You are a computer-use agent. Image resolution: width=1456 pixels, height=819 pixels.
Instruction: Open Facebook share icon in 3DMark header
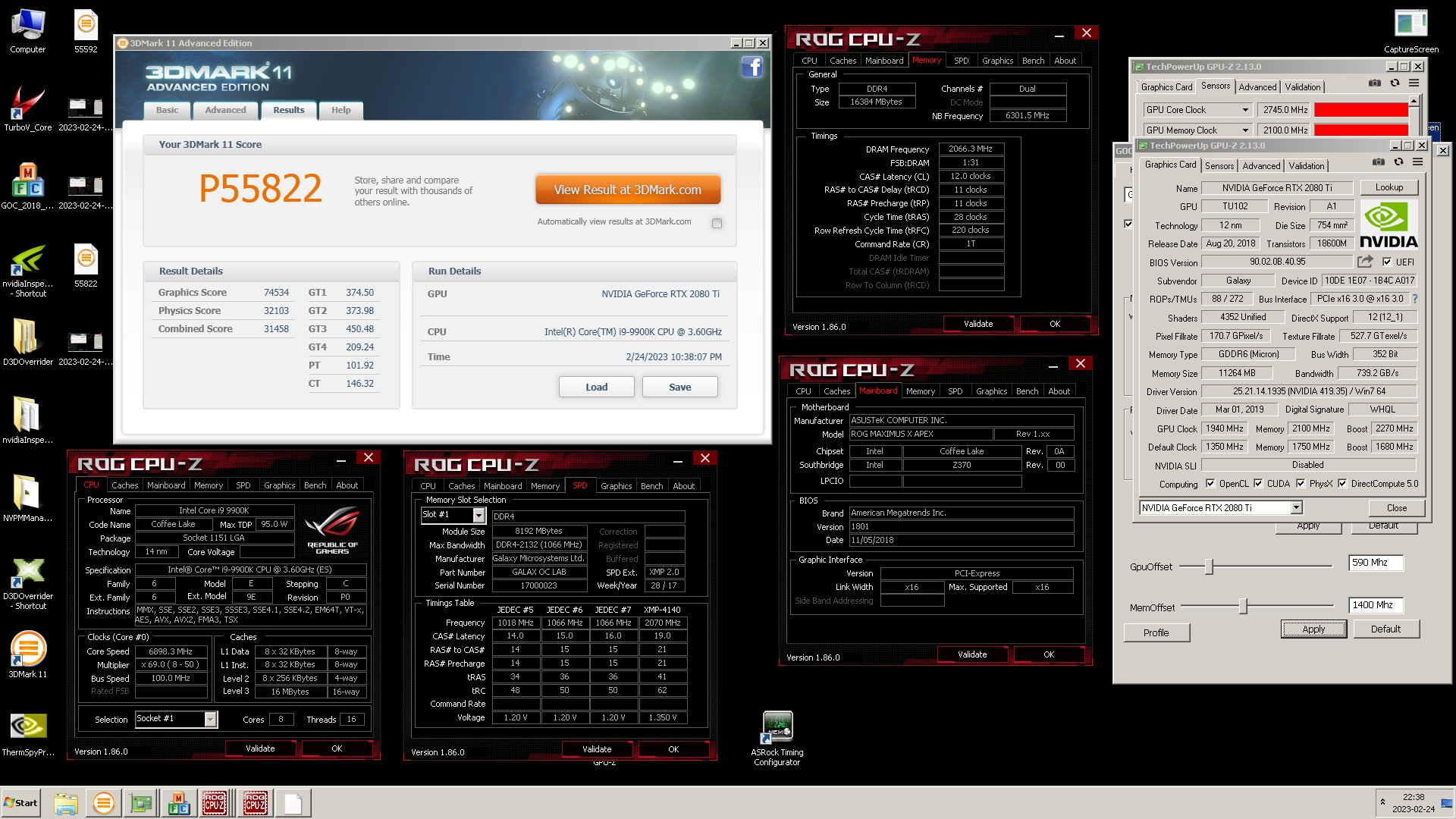coord(752,67)
